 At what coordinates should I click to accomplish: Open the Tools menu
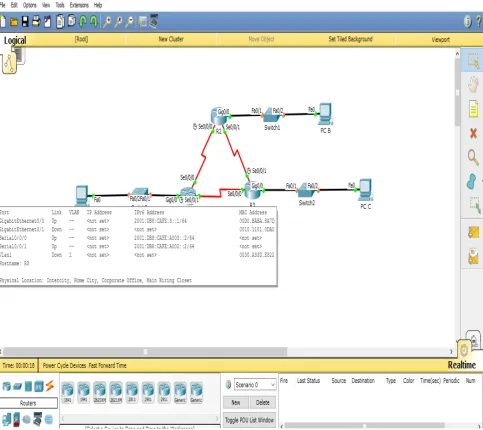point(60,5)
